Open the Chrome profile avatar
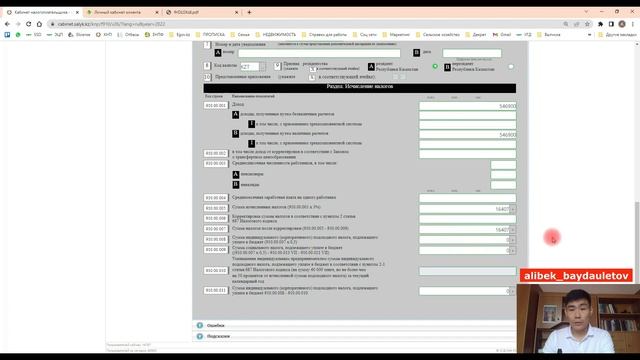Screen dimensions: 640x360 click(622, 24)
